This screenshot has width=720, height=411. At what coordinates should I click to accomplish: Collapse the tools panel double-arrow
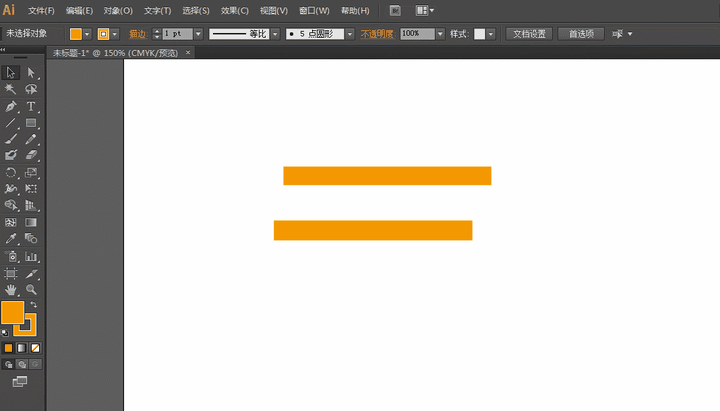[x=3, y=49]
